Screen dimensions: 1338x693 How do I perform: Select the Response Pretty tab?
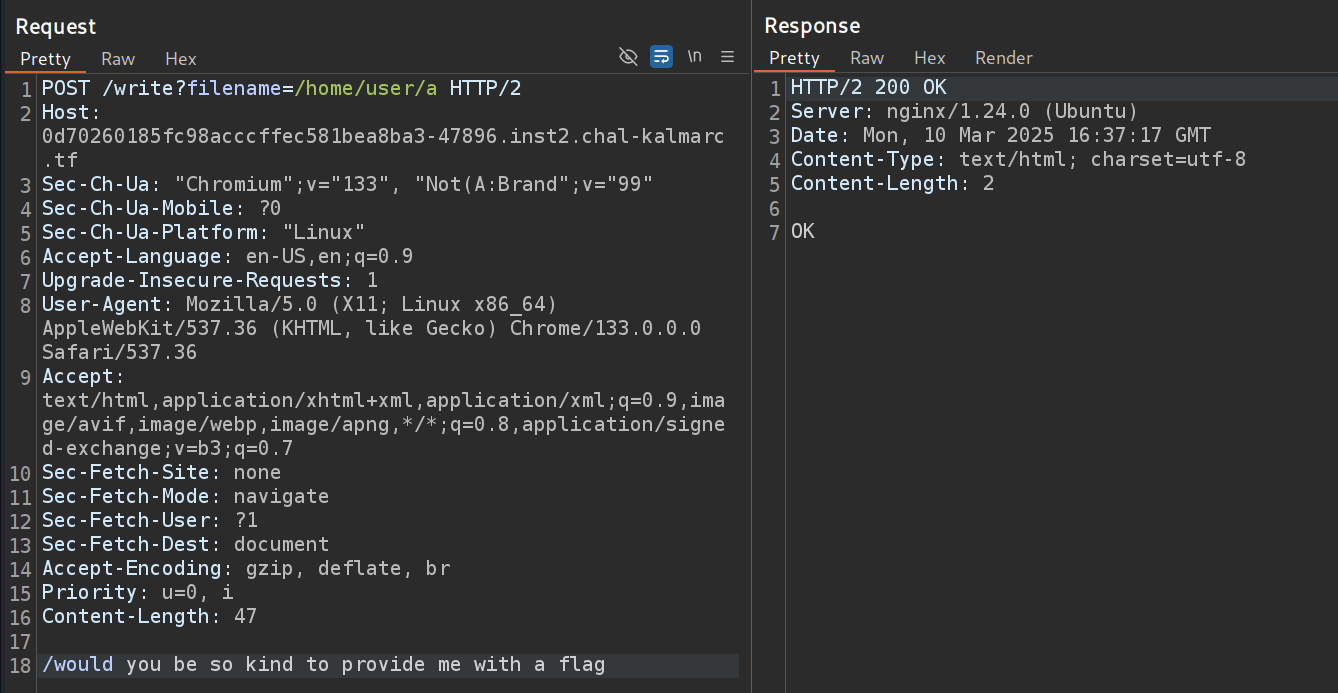tap(794, 58)
